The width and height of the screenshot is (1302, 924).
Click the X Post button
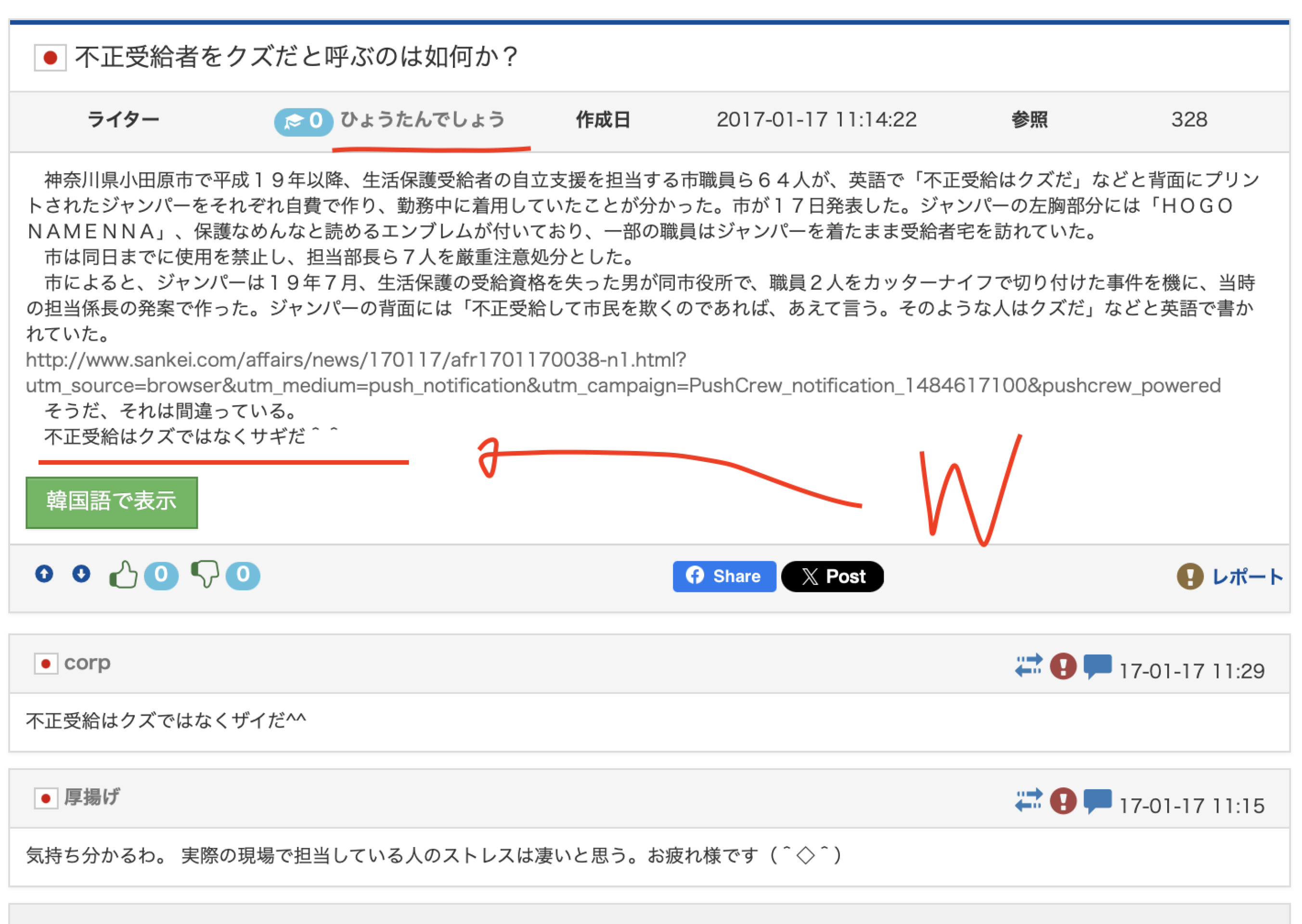(832, 577)
